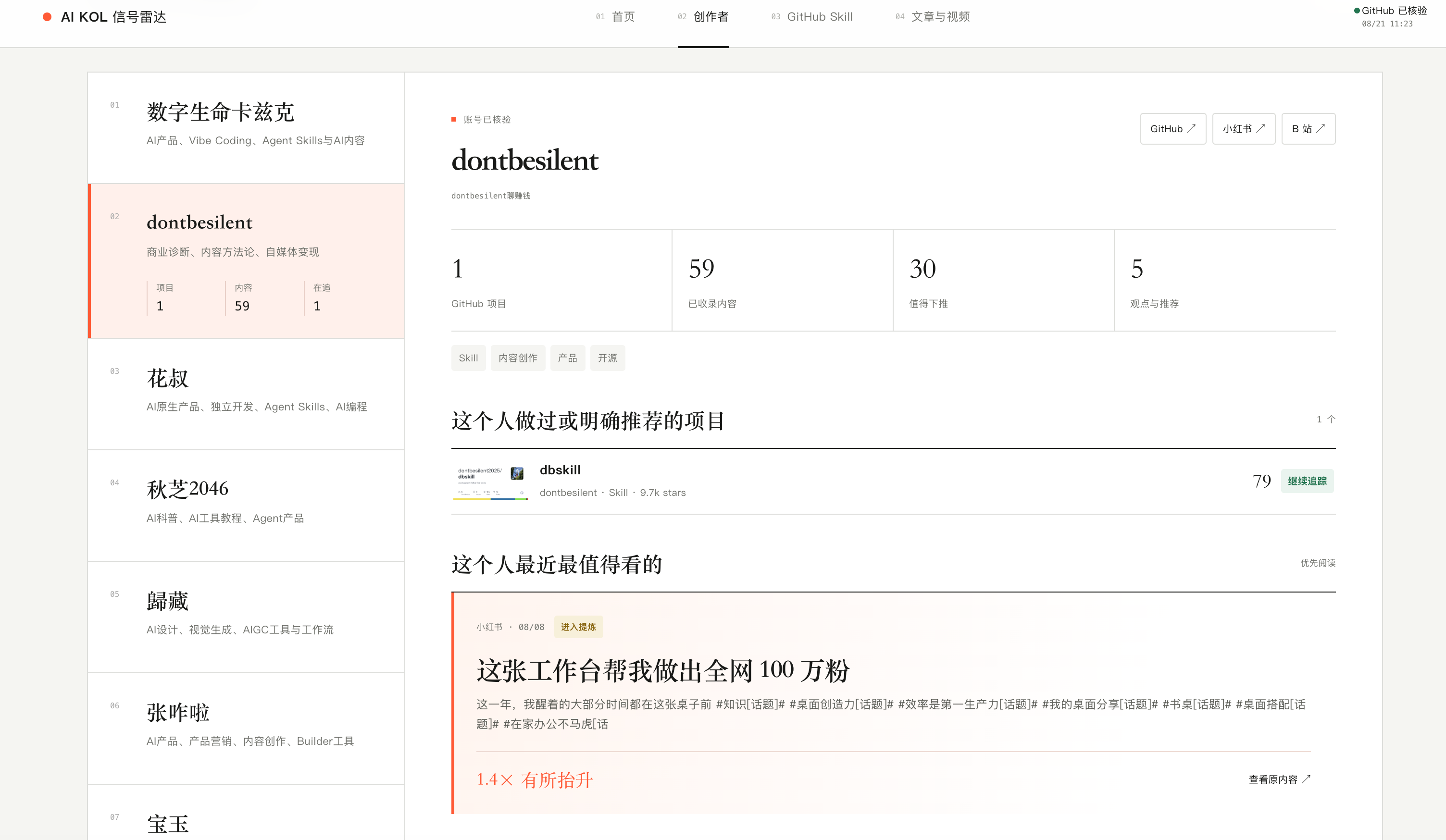Click the 观点与推荐 stat showing 5
Viewport: 1446px width, 840px height.
click(1225, 281)
